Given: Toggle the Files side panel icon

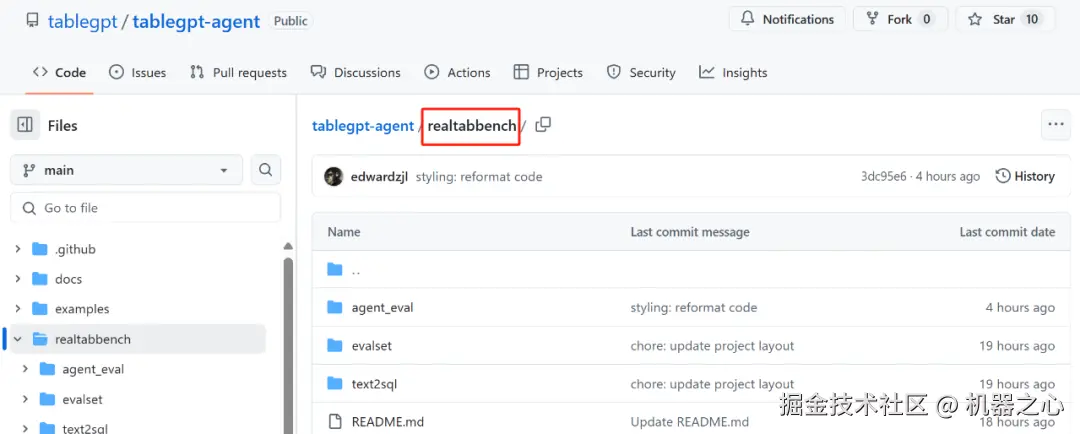Looking at the screenshot, I should tap(25, 125).
